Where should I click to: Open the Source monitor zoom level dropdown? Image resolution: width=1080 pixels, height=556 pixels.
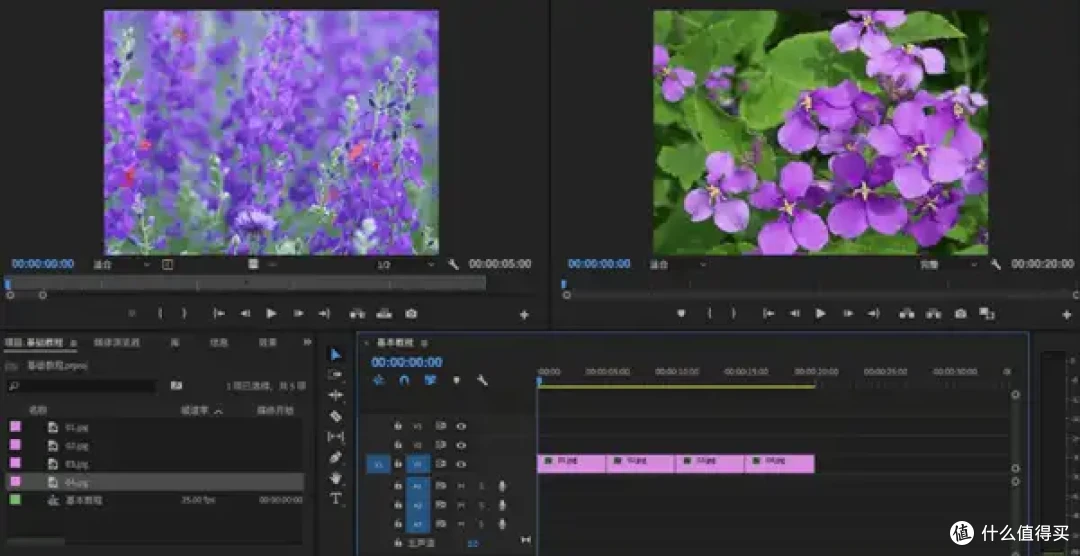point(122,264)
